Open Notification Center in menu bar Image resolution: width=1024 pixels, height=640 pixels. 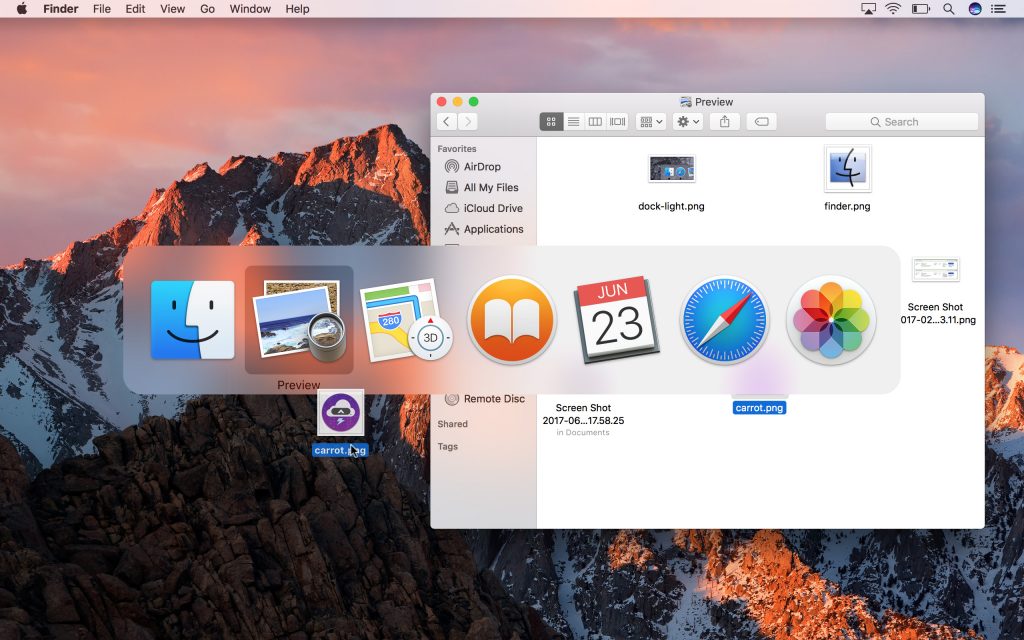point(998,9)
